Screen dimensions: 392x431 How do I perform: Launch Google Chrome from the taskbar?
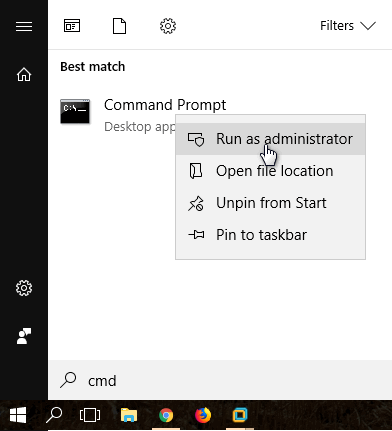click(x=166, y=415)
